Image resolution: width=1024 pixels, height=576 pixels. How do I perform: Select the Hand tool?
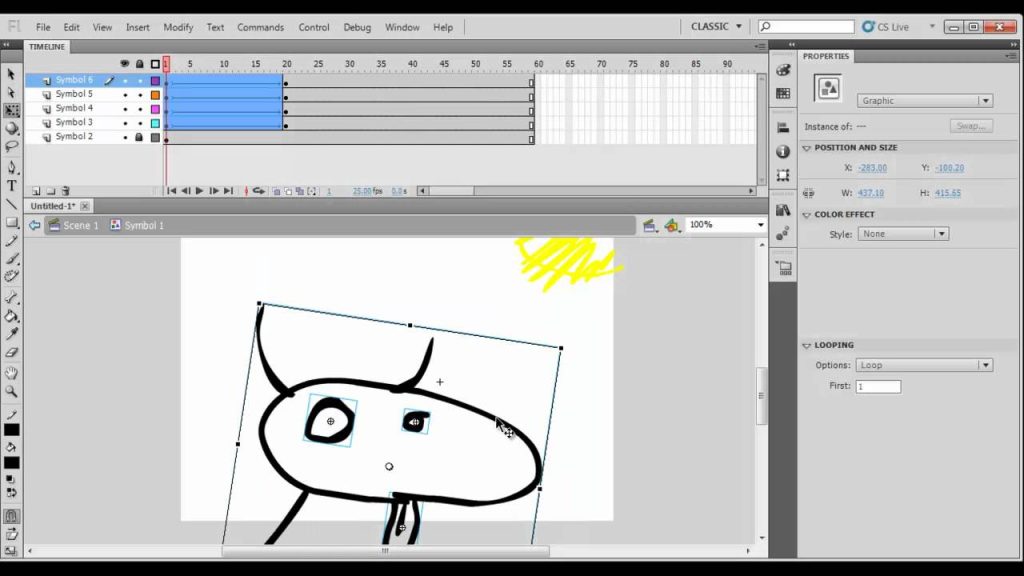point(11,374)
